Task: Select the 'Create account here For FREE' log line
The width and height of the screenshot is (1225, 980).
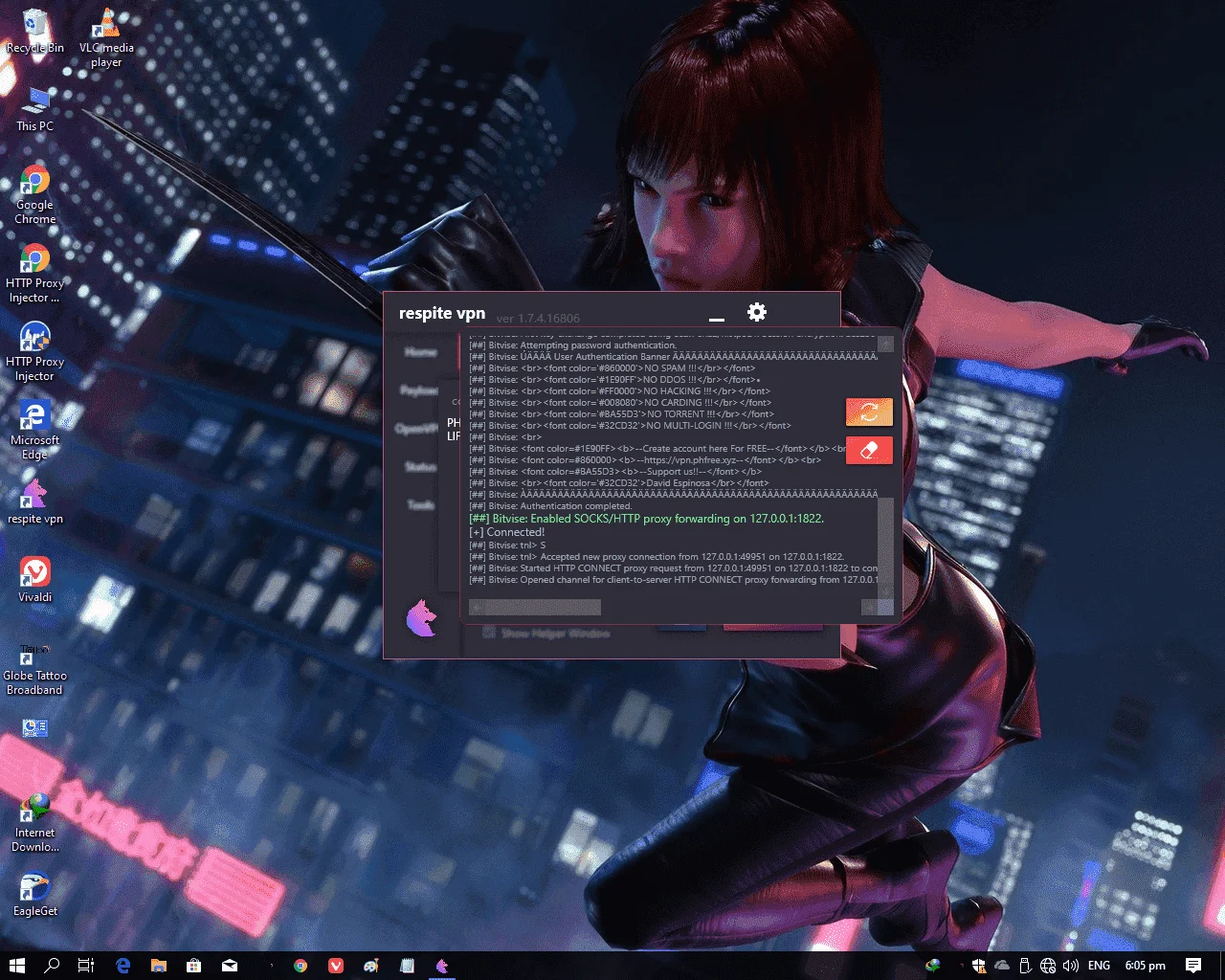Action: [657, 449]
